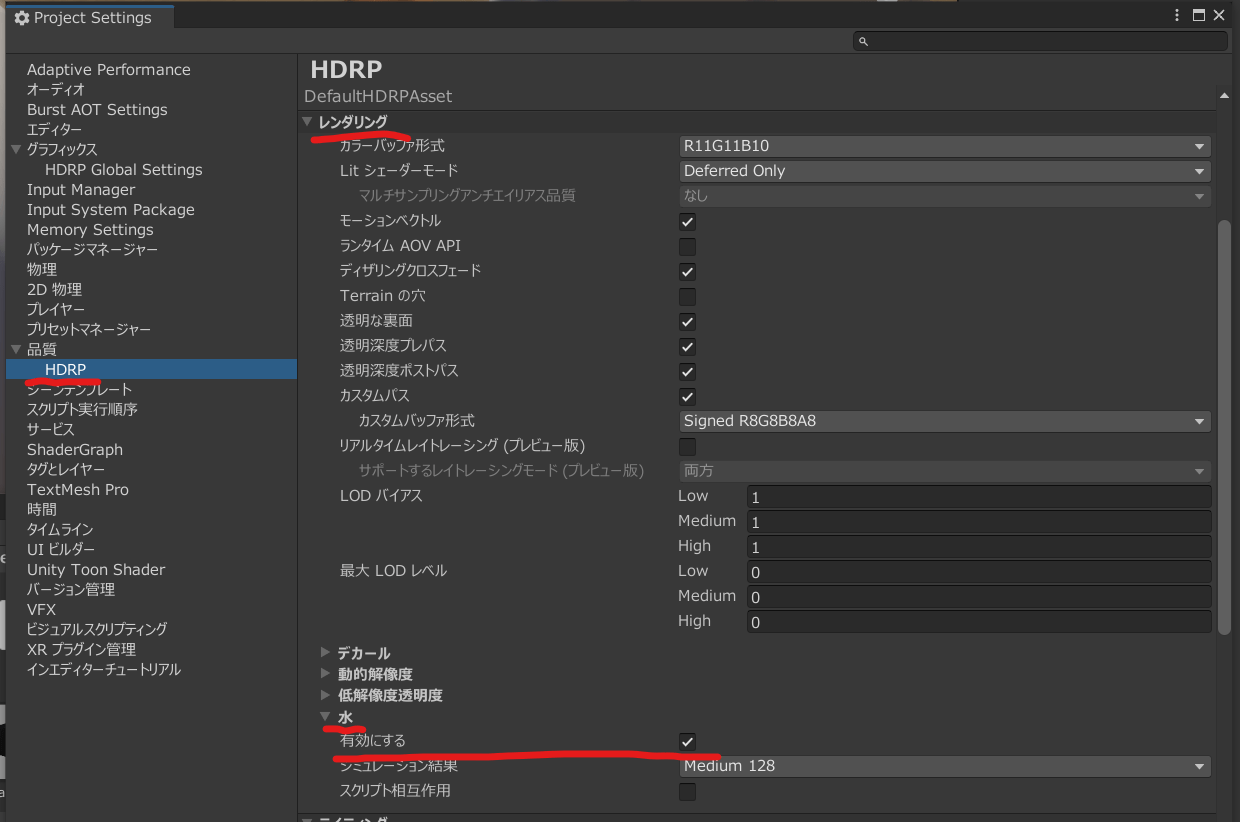The image size is (1240, 822).
Task: Select 2D 物理 in the sidebar
Action: [x=54, y=290]
